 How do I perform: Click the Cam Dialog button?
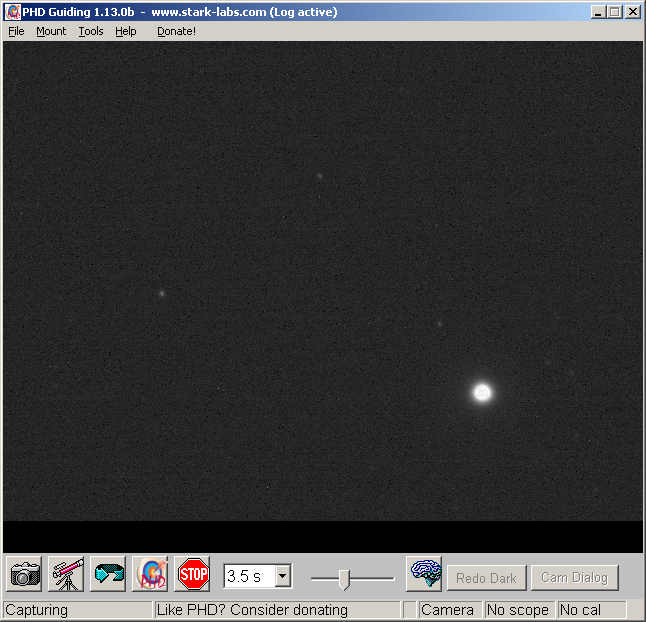point(575,578)
